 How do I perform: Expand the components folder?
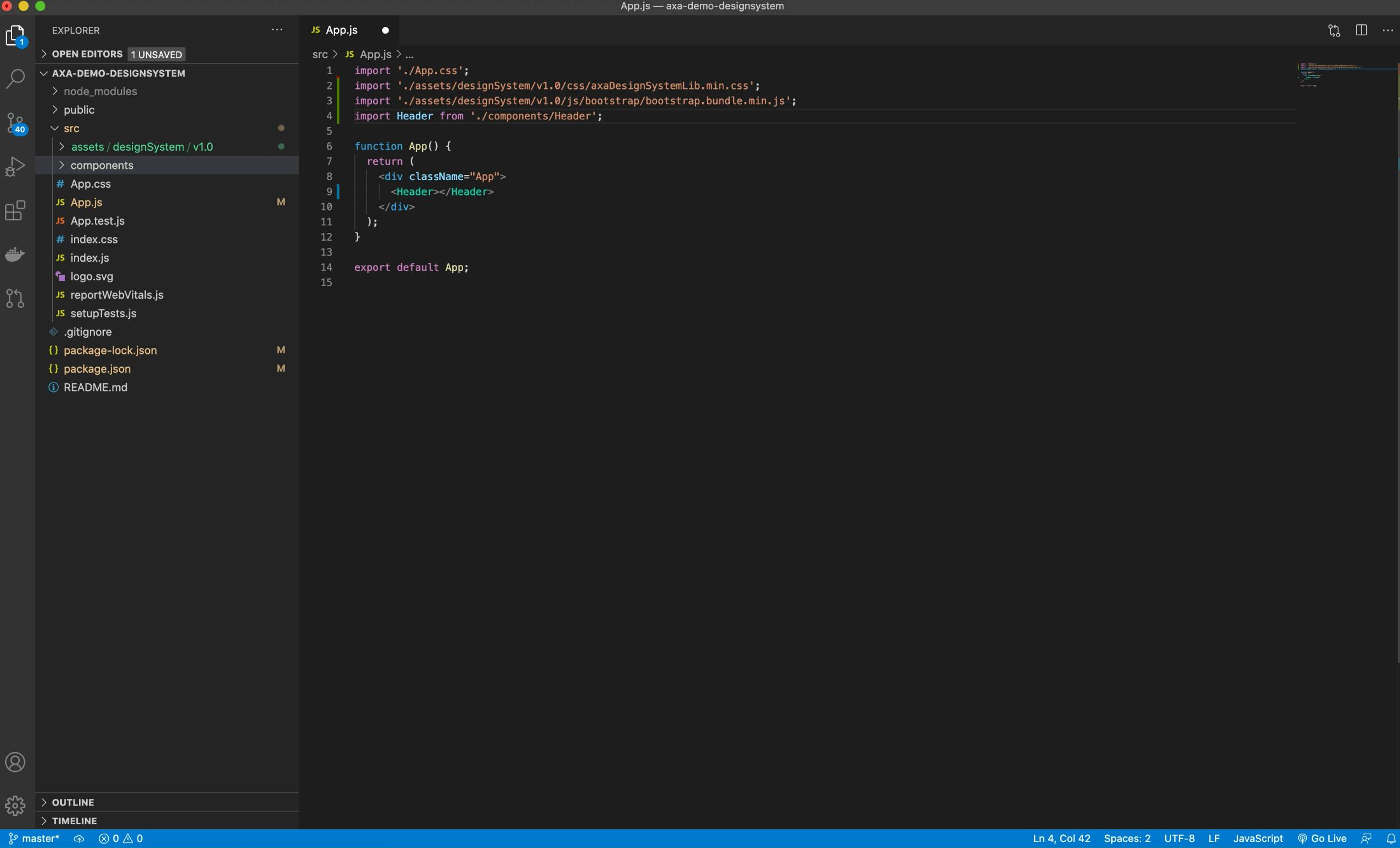tap(102, 166)
